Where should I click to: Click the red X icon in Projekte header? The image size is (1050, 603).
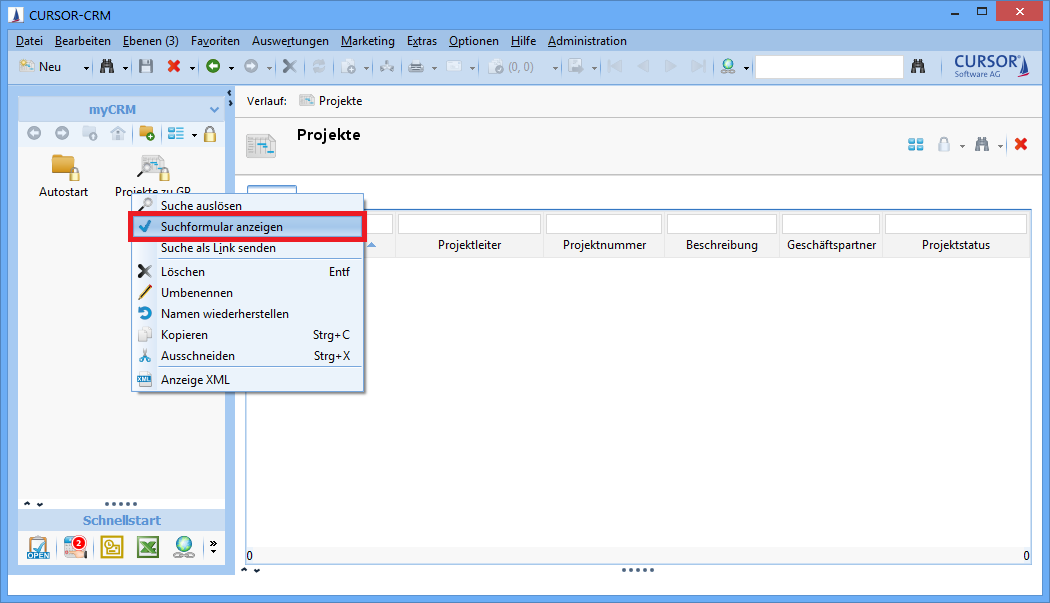[1021, 144]
